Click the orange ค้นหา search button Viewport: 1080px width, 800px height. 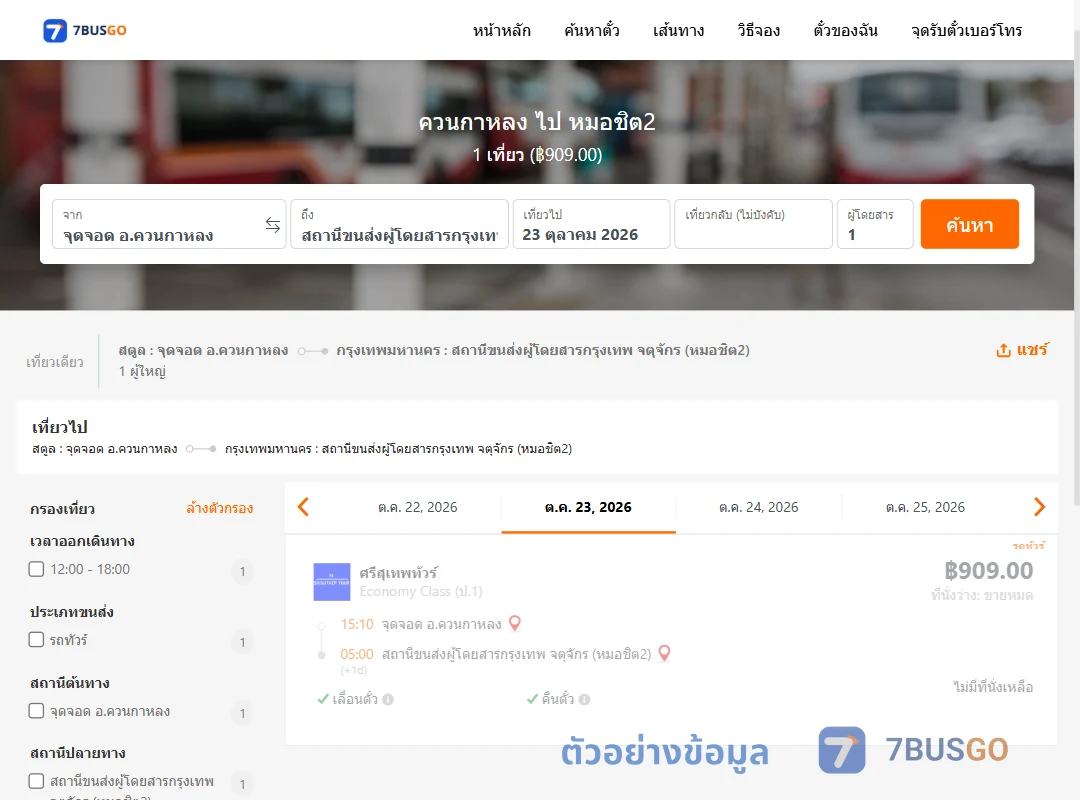[x=969, y=224]
